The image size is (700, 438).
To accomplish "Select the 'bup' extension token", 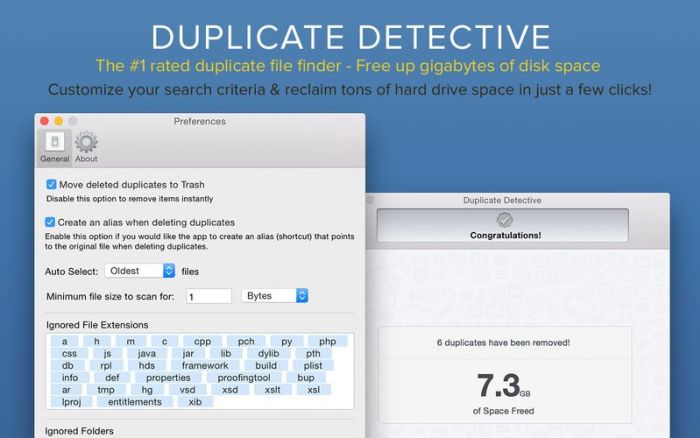I will [x=306, y=377].
